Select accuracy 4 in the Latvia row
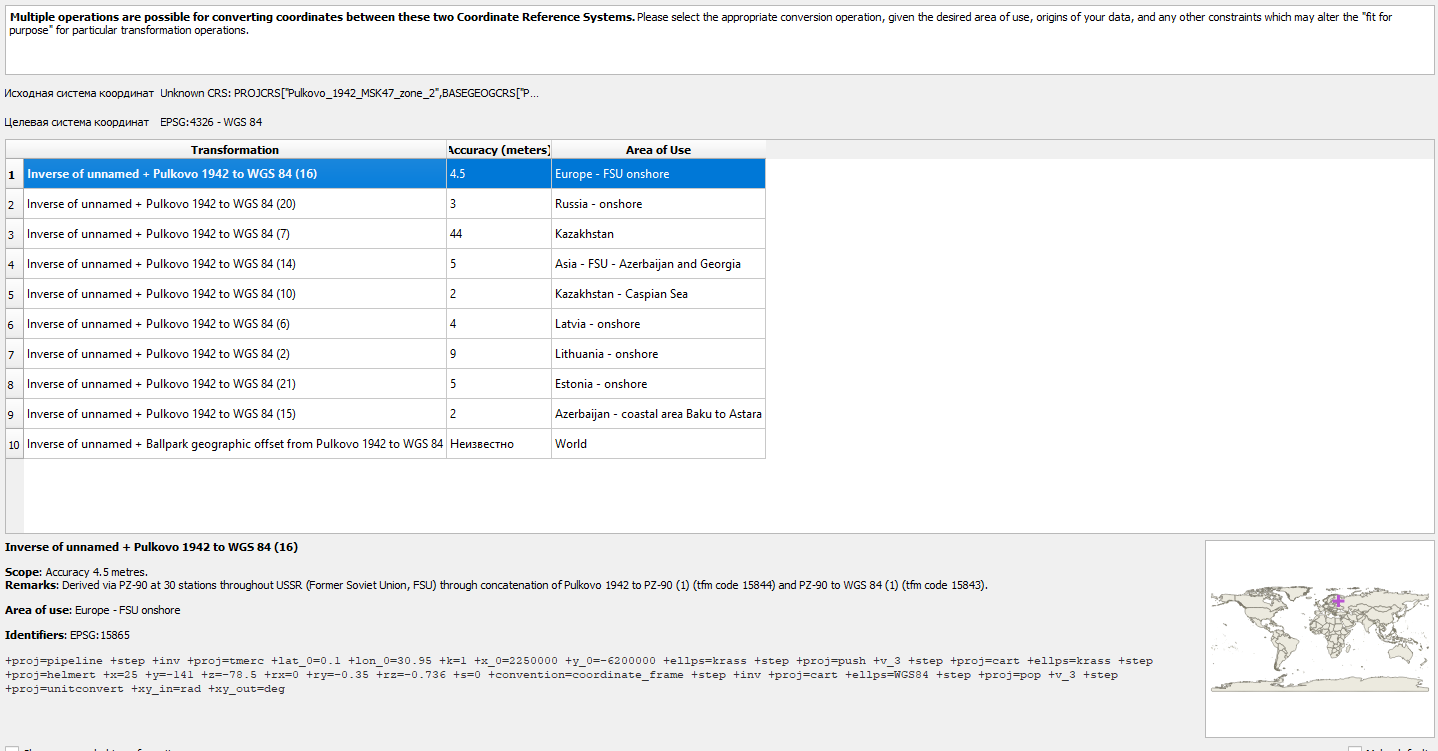Viewport: 1438px width, 751px height. click(499, 324)
